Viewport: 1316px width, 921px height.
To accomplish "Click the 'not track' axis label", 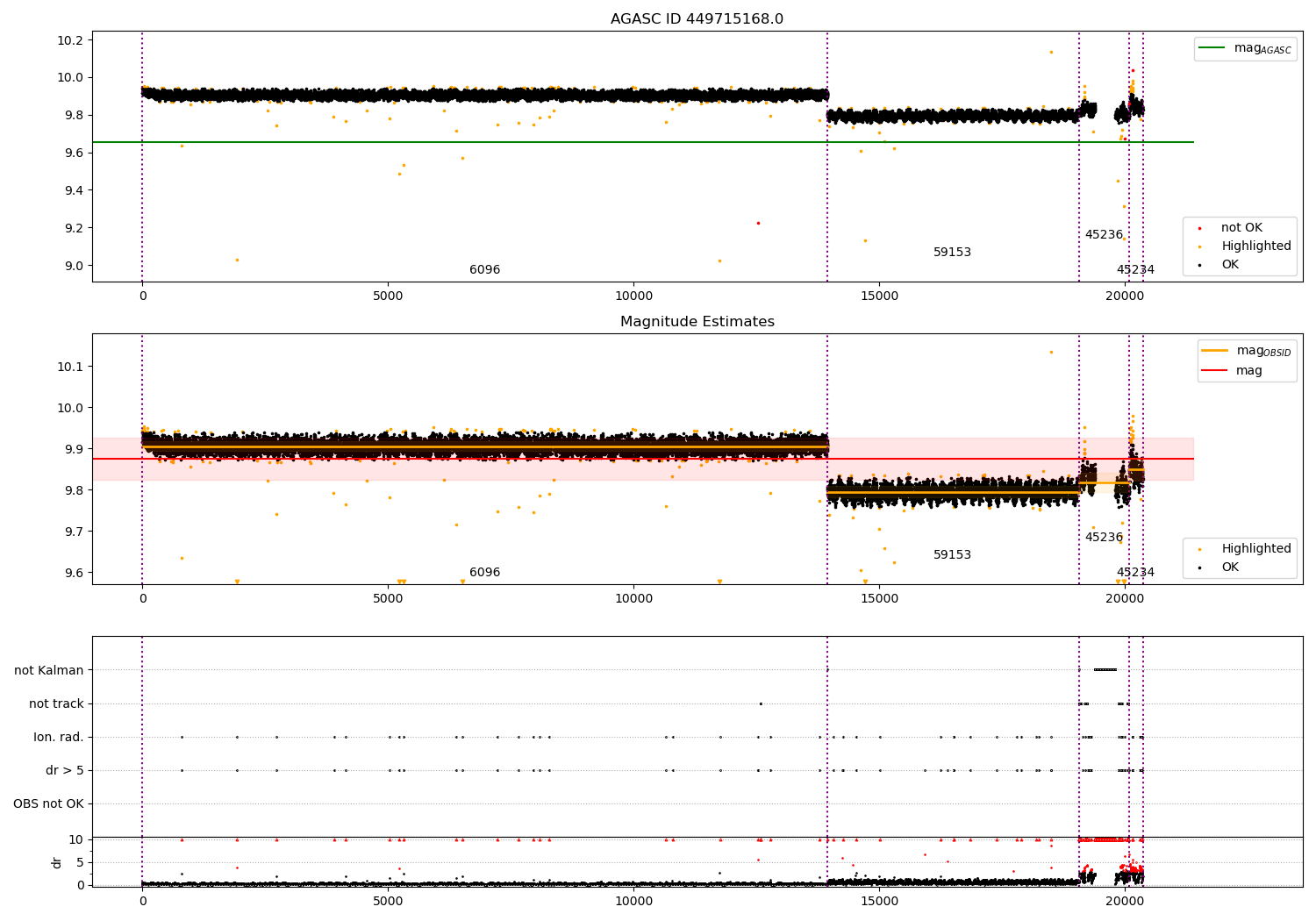I will (56, 704).
